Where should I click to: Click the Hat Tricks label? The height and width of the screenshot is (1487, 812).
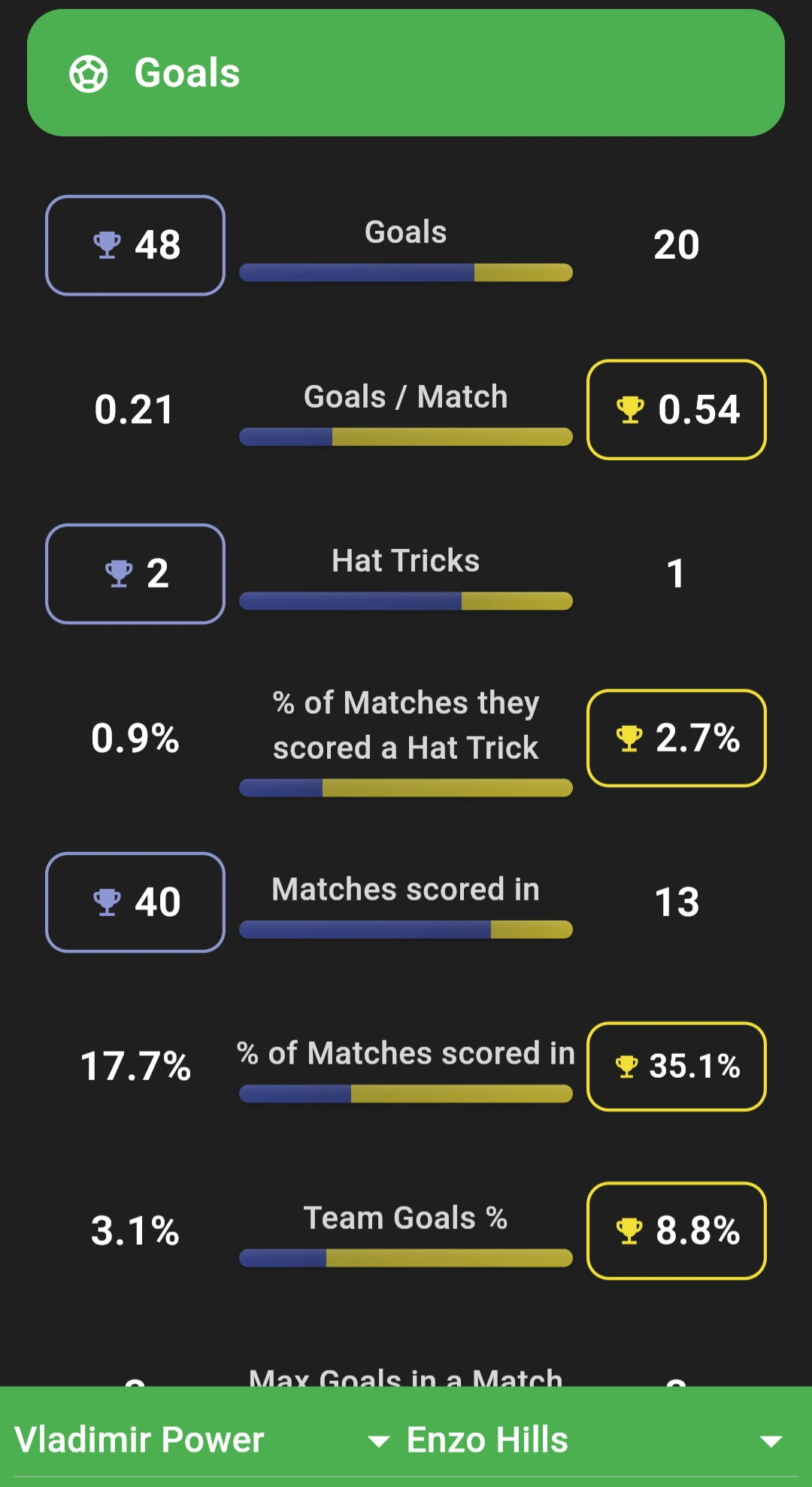[x=406, y=560]
